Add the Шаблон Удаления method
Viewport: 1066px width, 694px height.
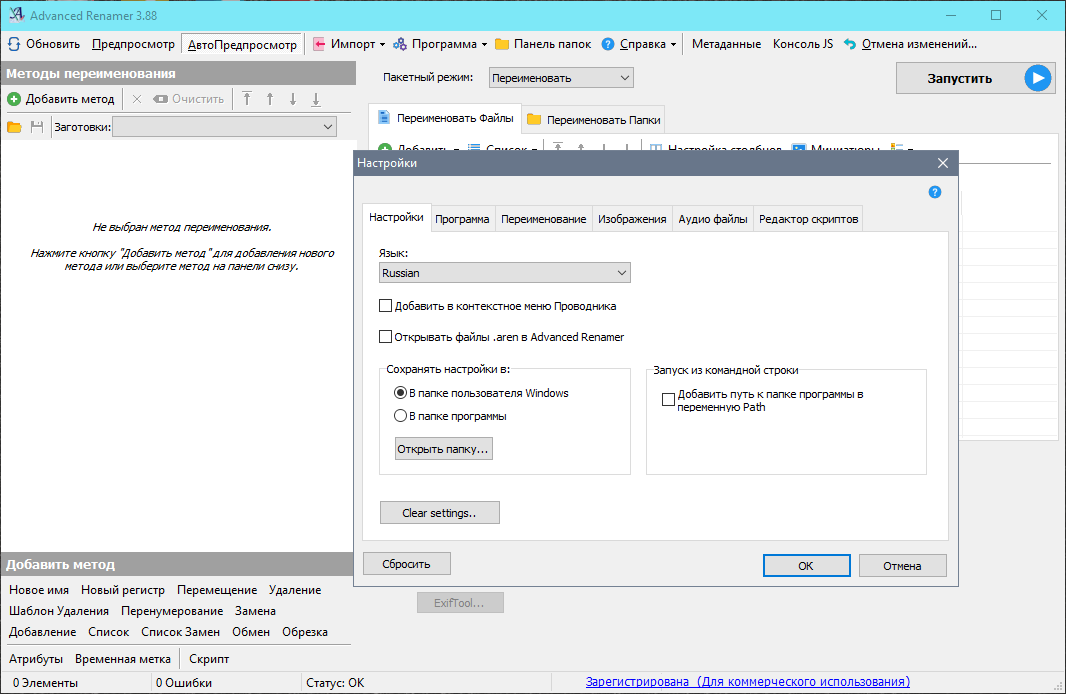pos(59,611)
